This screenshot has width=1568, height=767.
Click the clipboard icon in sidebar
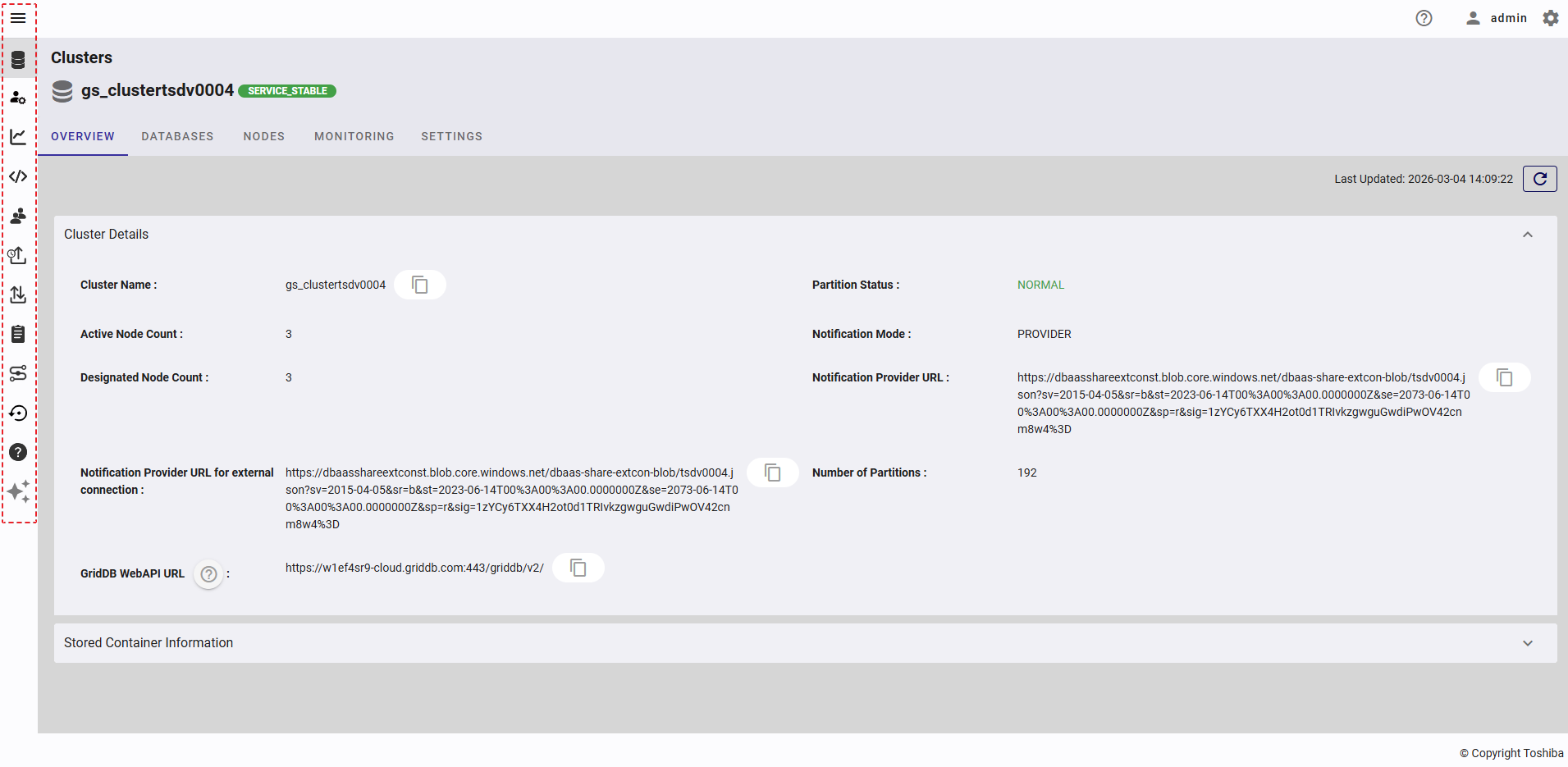(x=18, y=334)
